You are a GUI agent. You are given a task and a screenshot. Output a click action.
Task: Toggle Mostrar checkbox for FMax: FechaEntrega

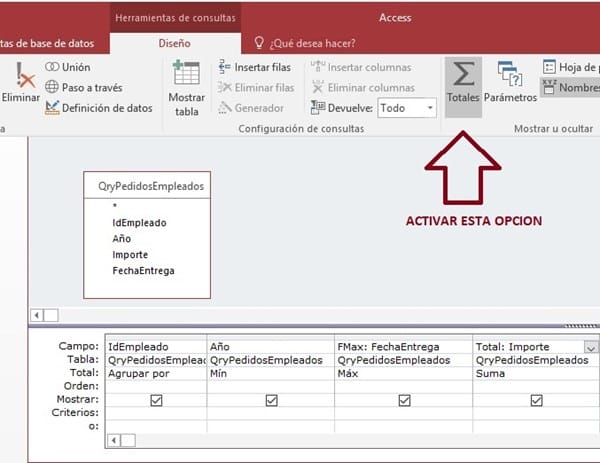click(x=404, y=400)
